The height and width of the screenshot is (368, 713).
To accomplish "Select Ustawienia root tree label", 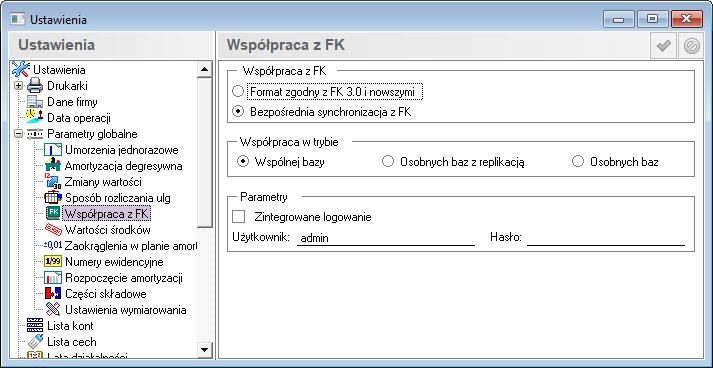I will tap(59, 70).
